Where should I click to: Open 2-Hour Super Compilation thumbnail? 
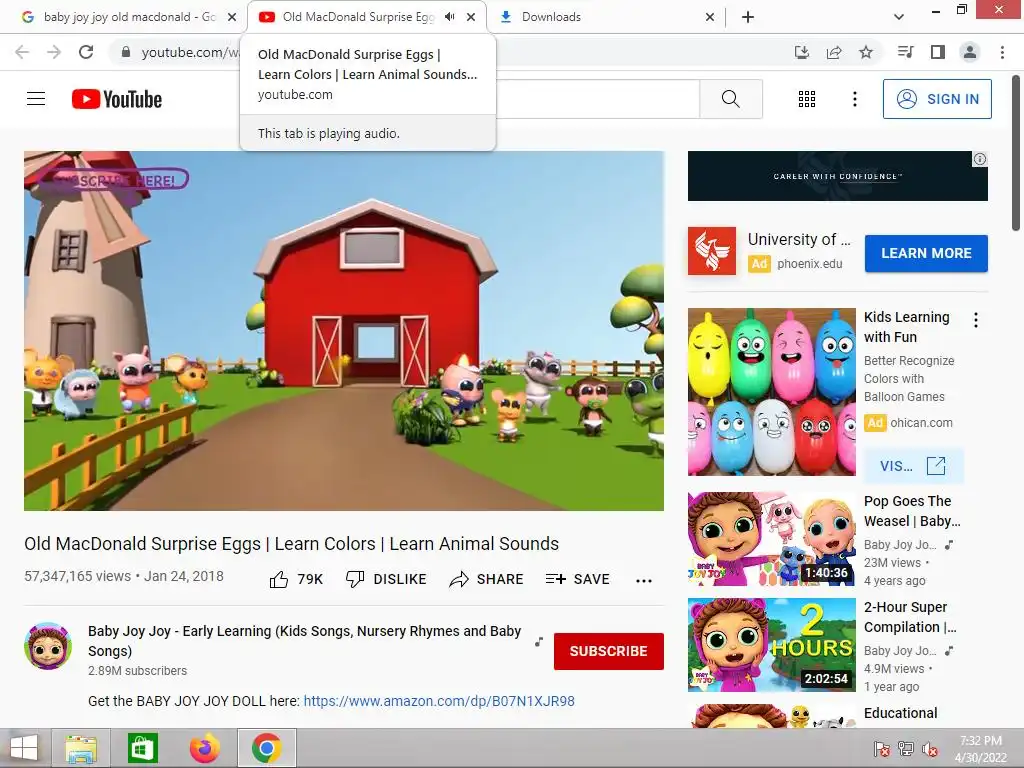[771, 645]
